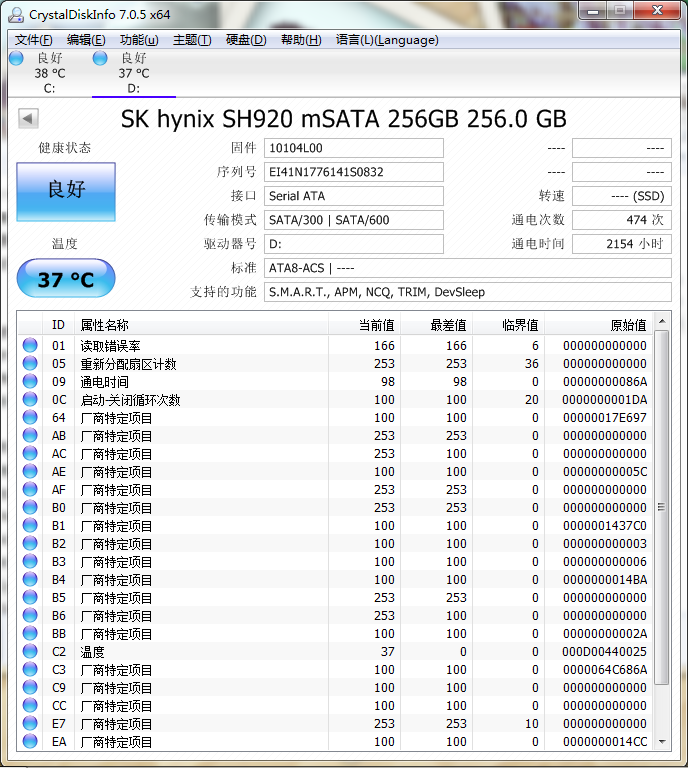Viewport: 689px width, 768px height.
Task: Click the status orb of row B2
Action: 30,543
